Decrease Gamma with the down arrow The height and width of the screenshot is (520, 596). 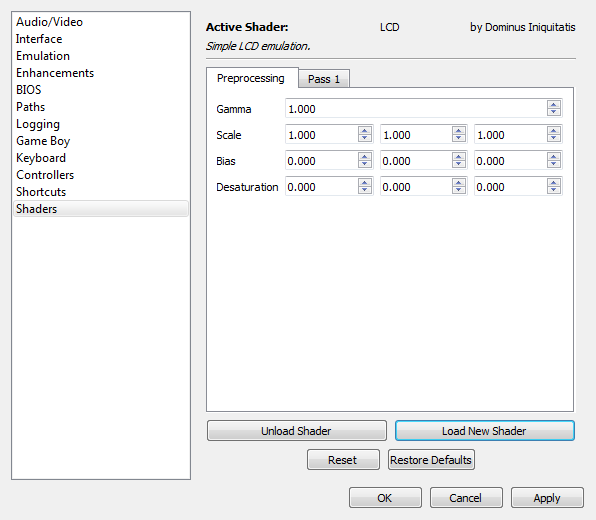pyautogui.click(x=554, y=112)
